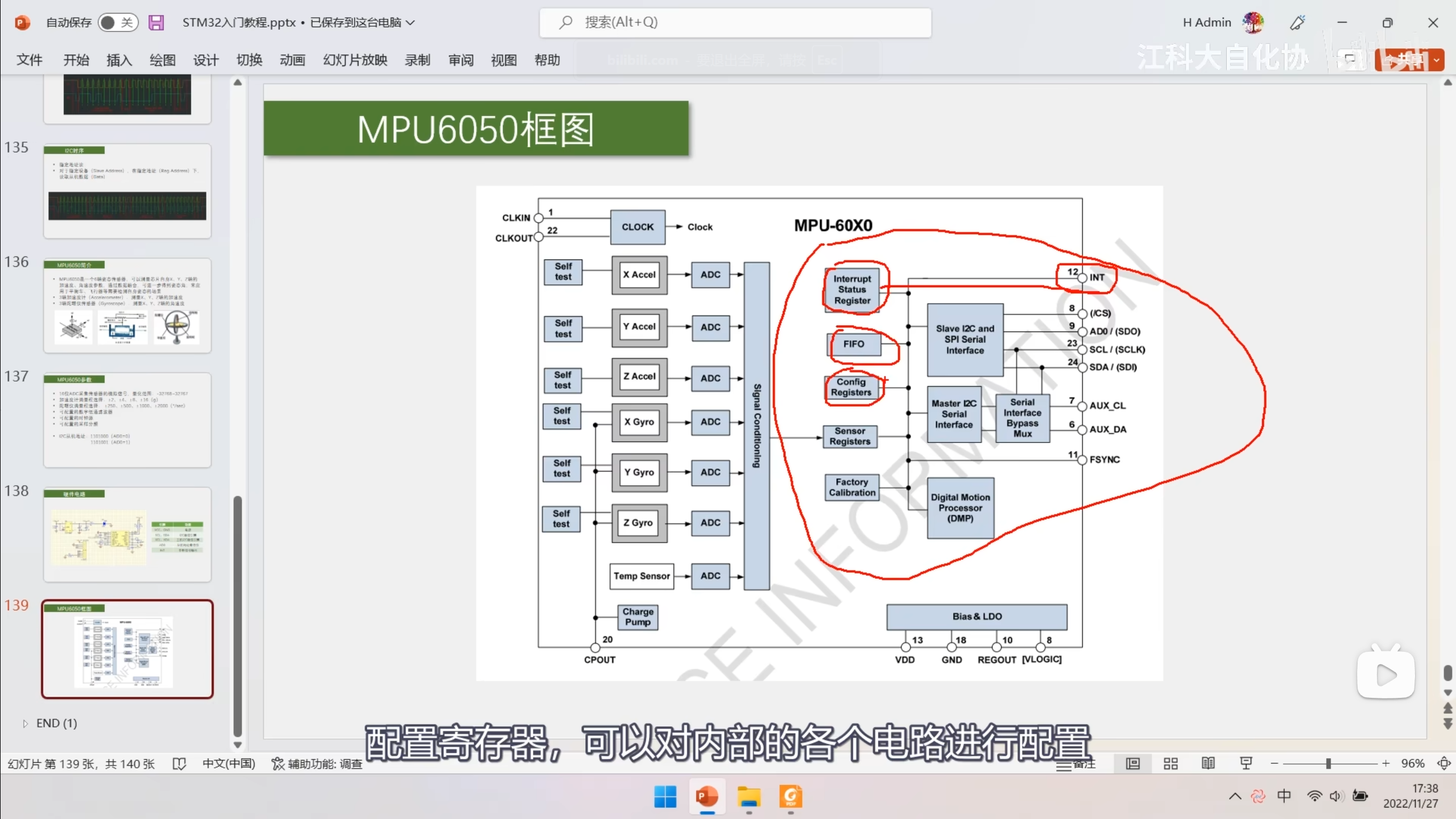Switch to Slide Sorter view icon
Screen dimensions: 1456x819
pos(1170,763)
